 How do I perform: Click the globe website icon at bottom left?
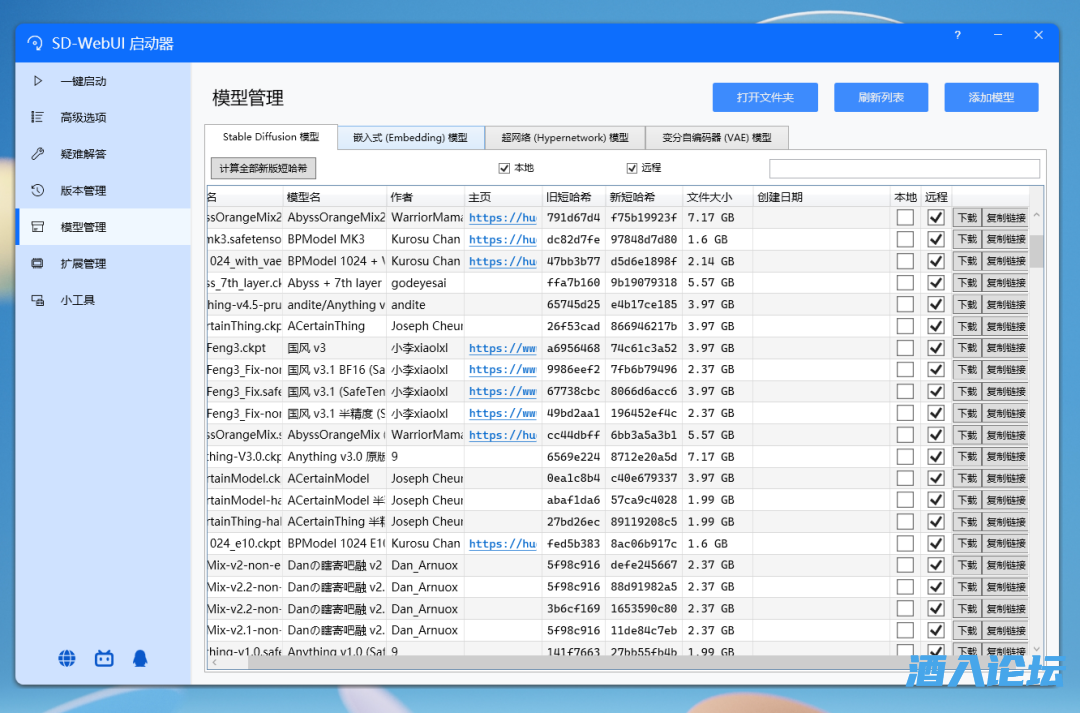point(67,658)
